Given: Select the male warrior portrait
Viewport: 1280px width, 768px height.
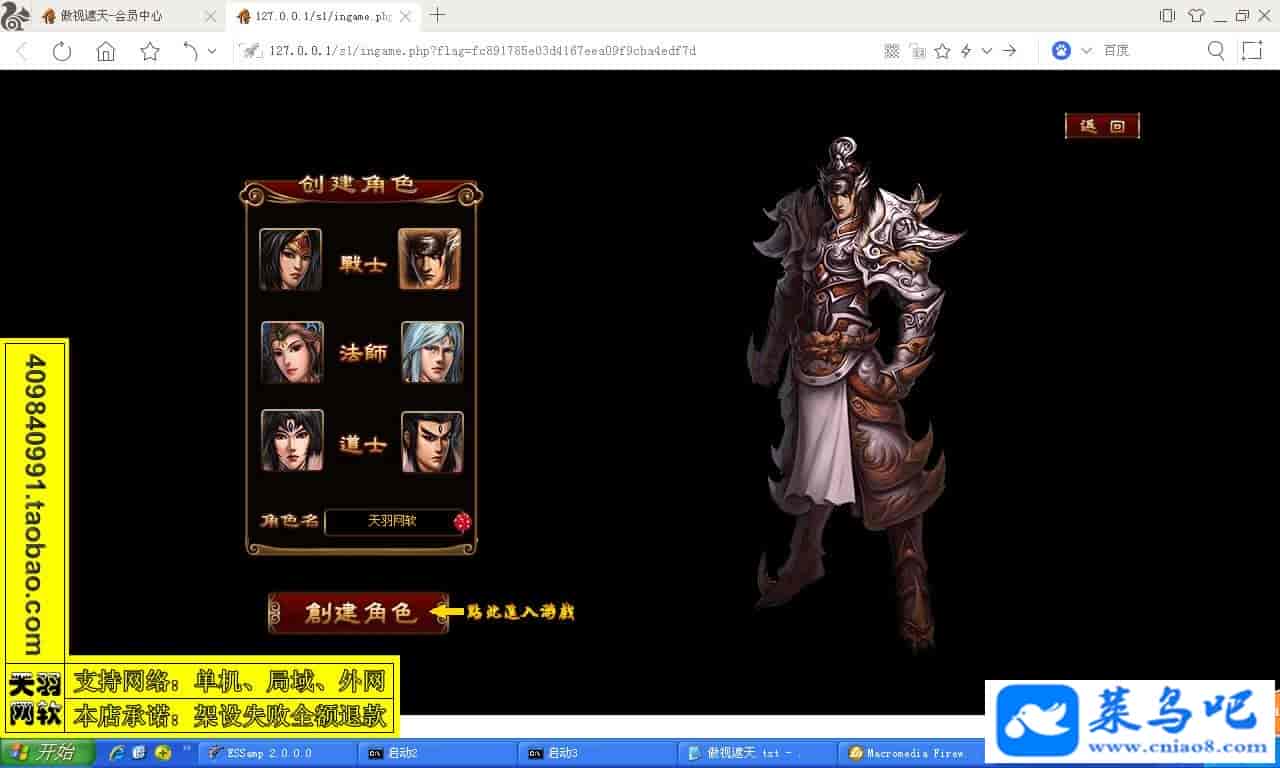Looking at the screenshot, I should tap(430, 259).
